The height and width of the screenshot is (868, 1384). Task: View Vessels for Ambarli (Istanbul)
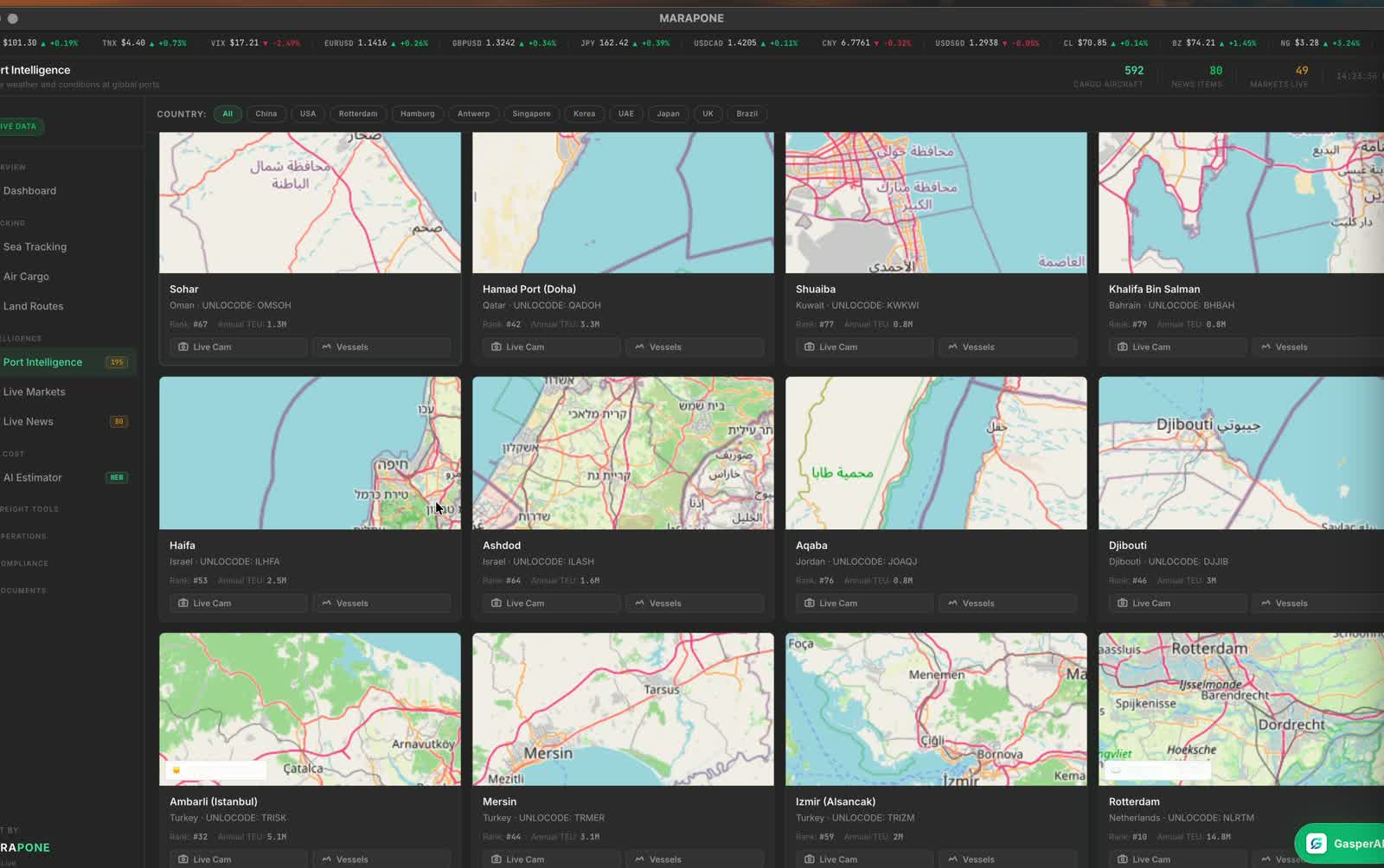(x=381, y=858)
